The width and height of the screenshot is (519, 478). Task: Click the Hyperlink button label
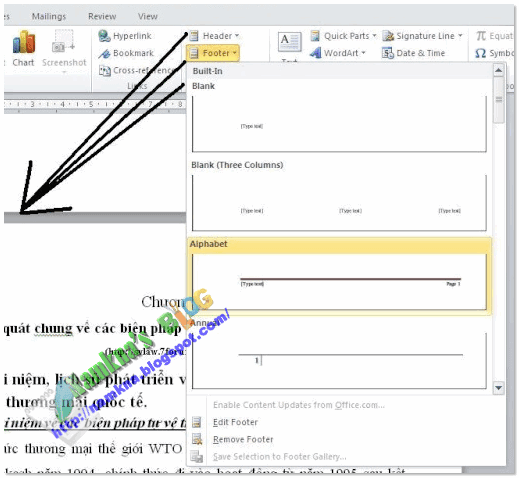pyautogui.click(x=132, y=36)
